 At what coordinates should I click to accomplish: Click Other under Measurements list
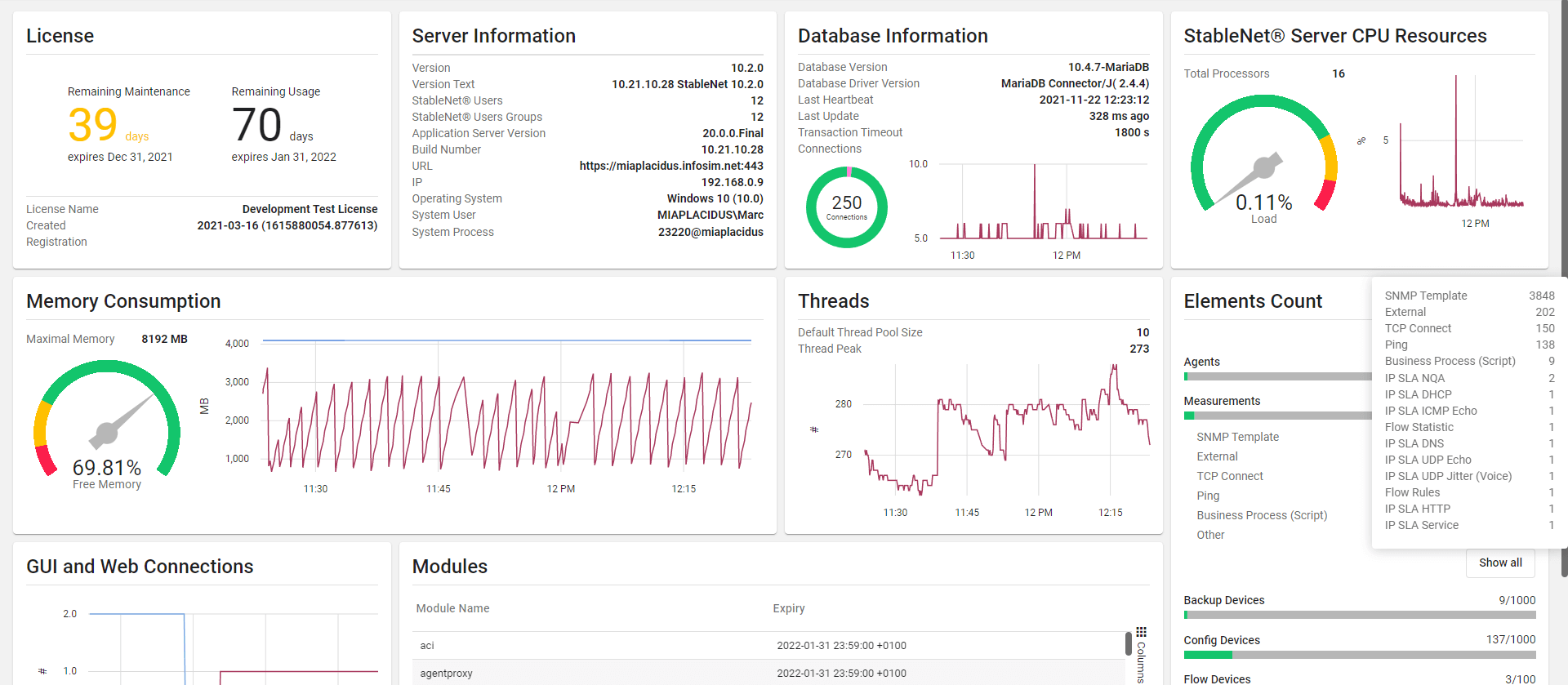[1210, 535]
